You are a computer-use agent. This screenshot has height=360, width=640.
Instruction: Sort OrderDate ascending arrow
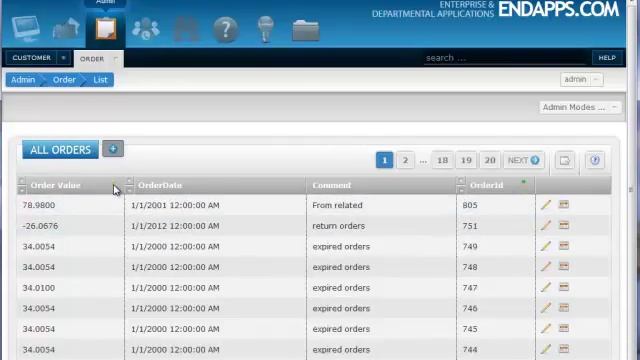129,180
